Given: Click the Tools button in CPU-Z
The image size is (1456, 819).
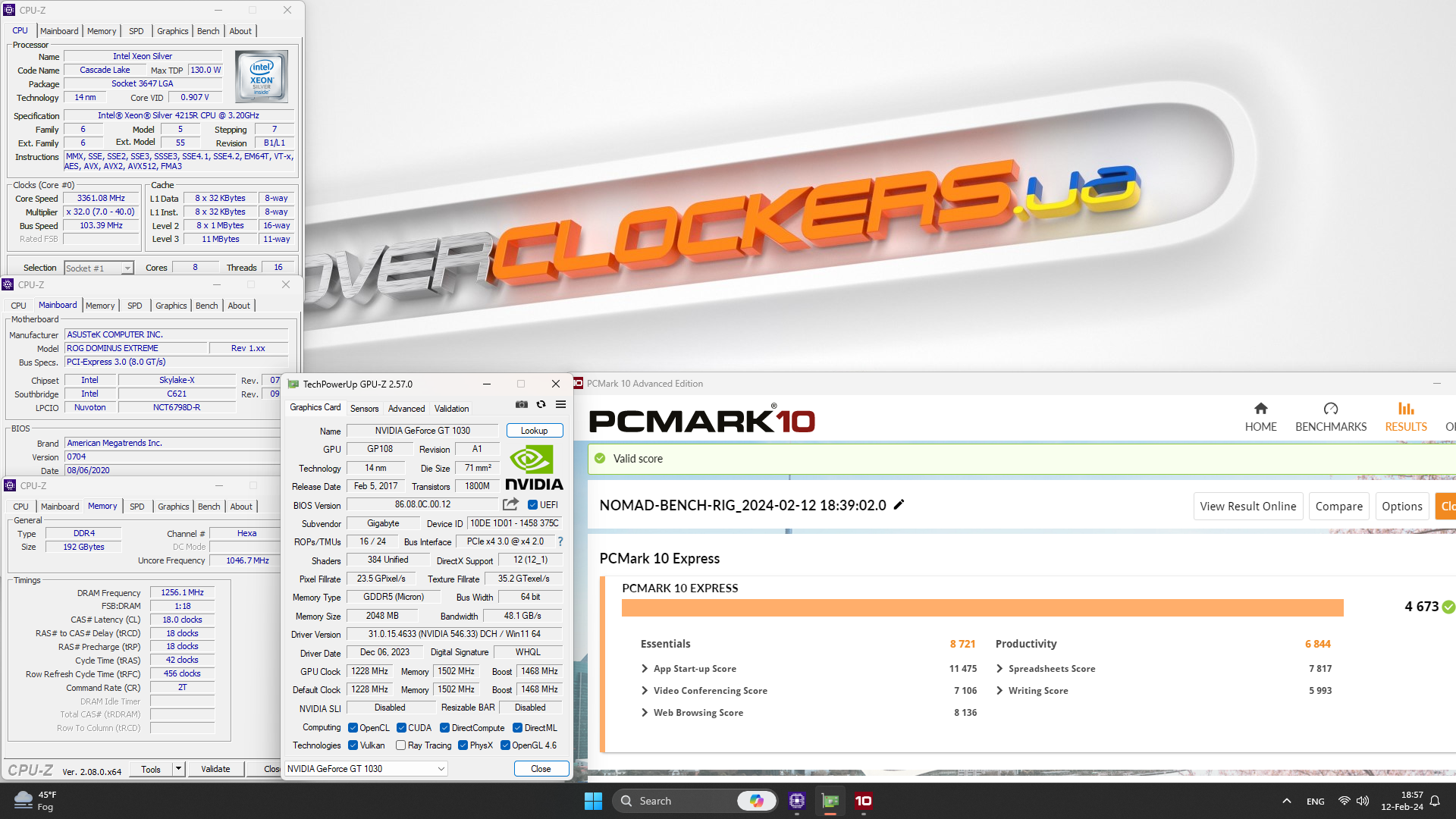Looking at the screenshot, I should click(x=151, y=769).
